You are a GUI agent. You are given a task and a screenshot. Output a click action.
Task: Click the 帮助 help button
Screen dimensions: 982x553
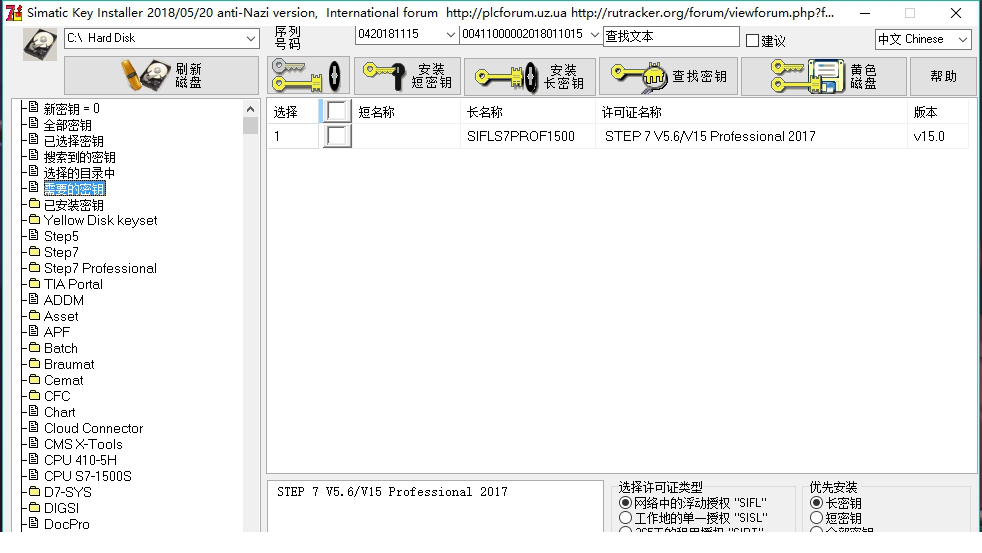pyautogui.click(x=943, y=76)
